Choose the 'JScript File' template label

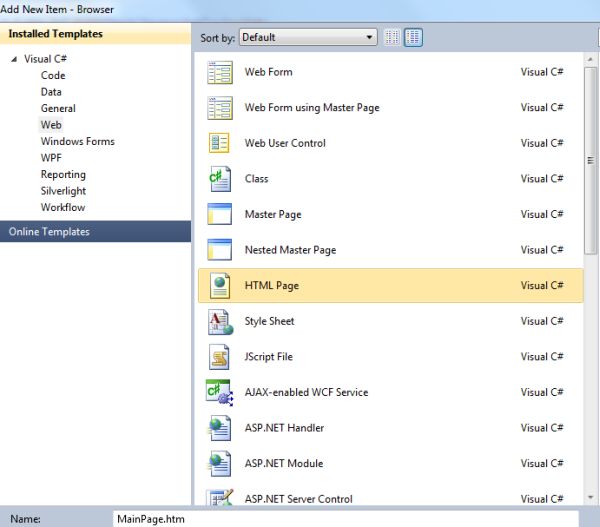pos(269,357)
